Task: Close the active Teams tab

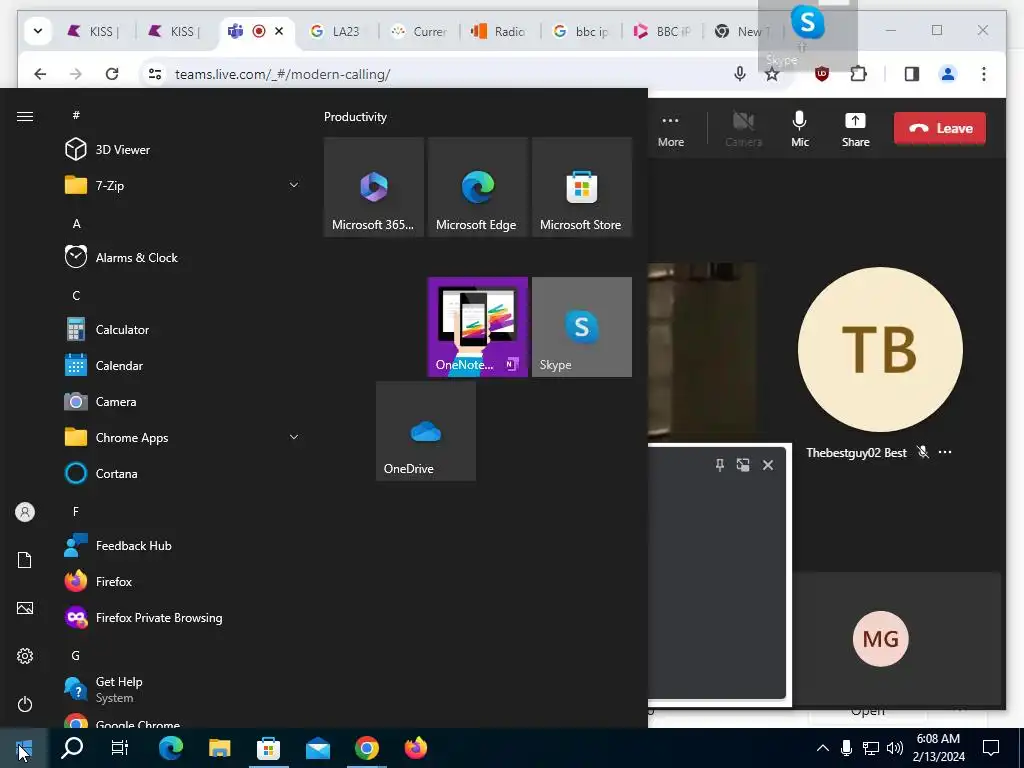Action: (279, 31)
